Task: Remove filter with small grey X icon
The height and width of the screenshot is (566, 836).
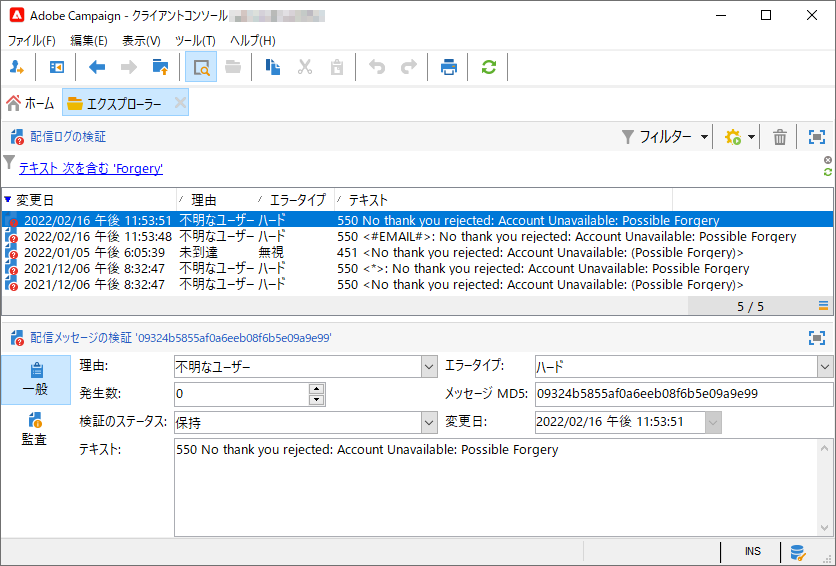Action: [827, 160]
